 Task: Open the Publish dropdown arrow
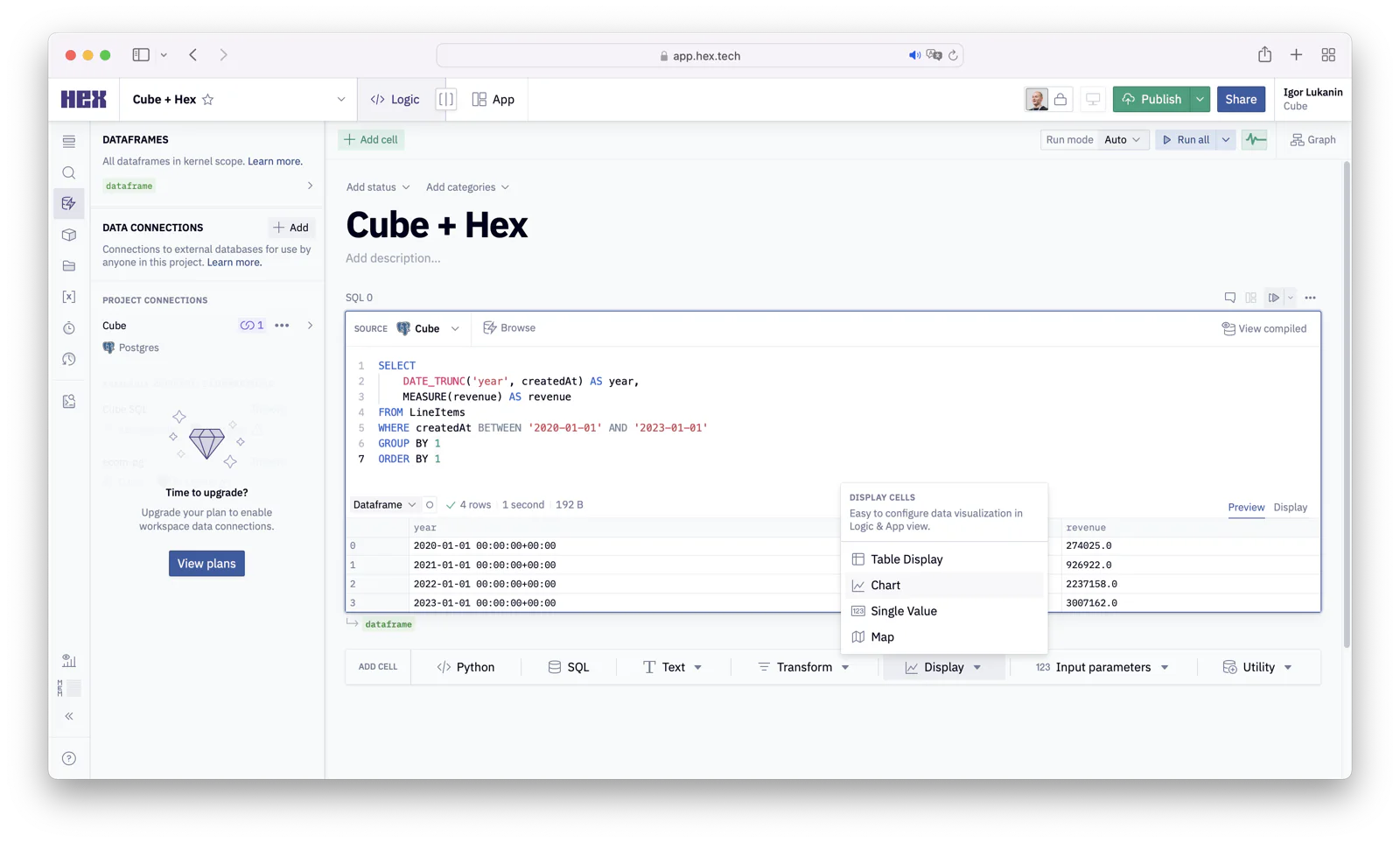1200,99
